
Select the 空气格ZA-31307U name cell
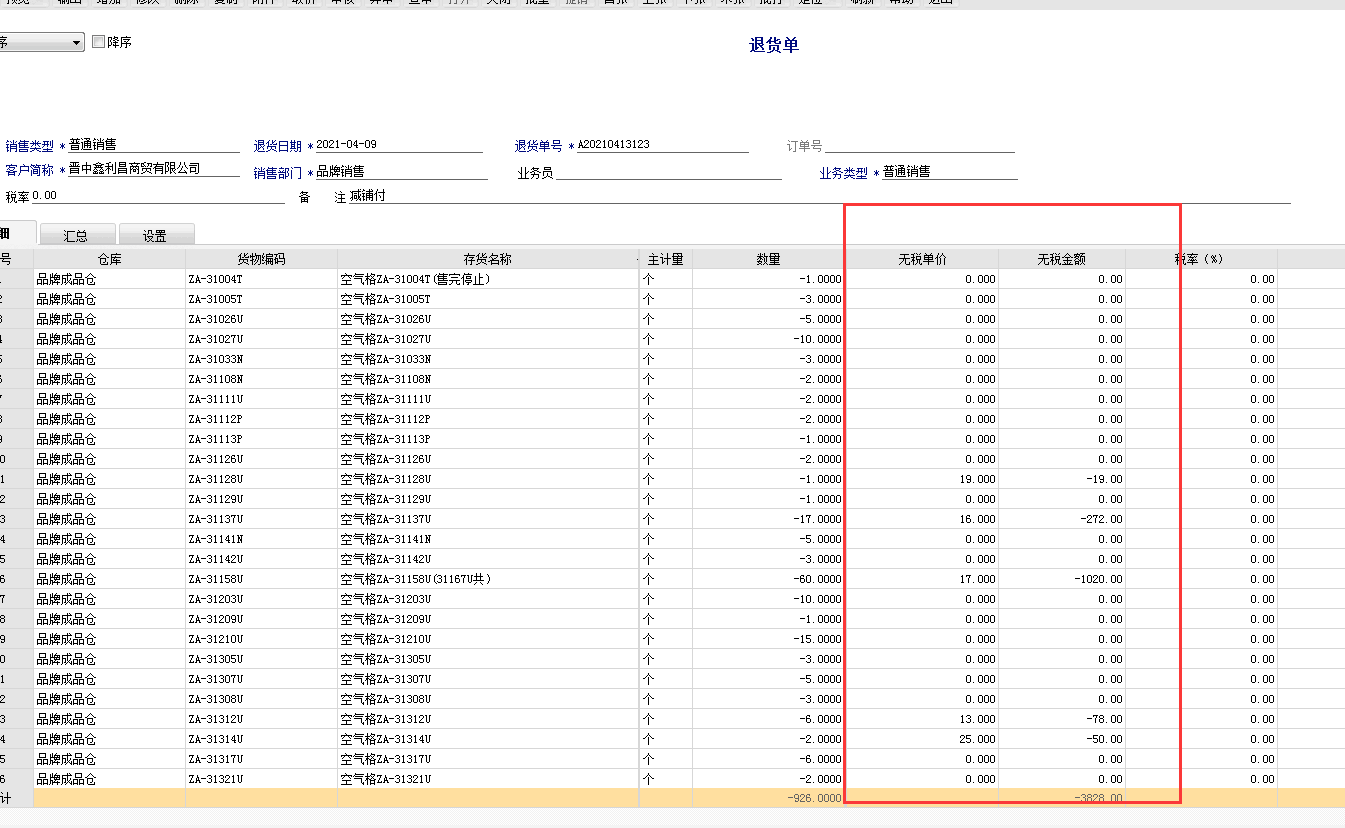(x=488, y=679)
